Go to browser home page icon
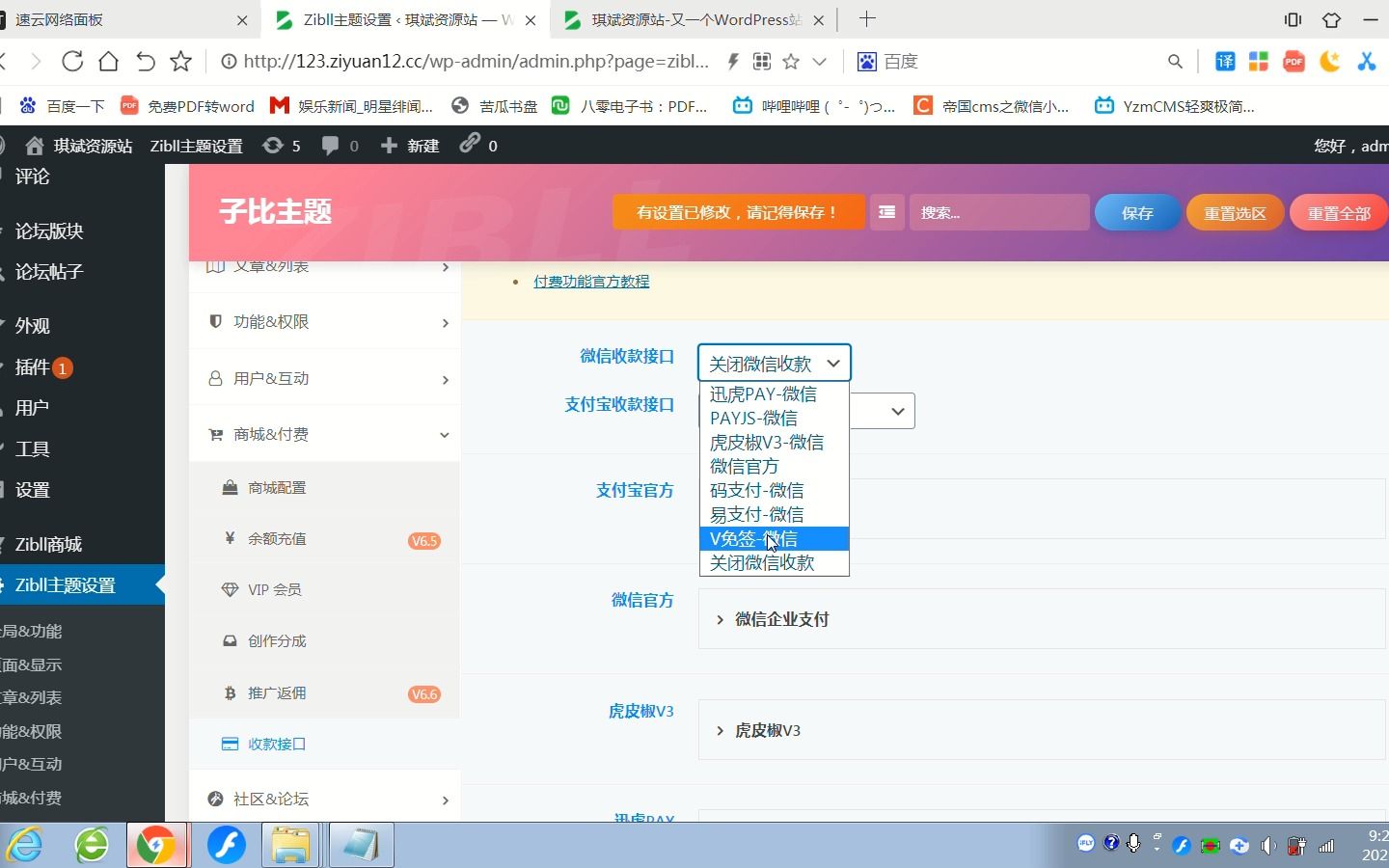The image size is (1389, 868). [109, 62]
